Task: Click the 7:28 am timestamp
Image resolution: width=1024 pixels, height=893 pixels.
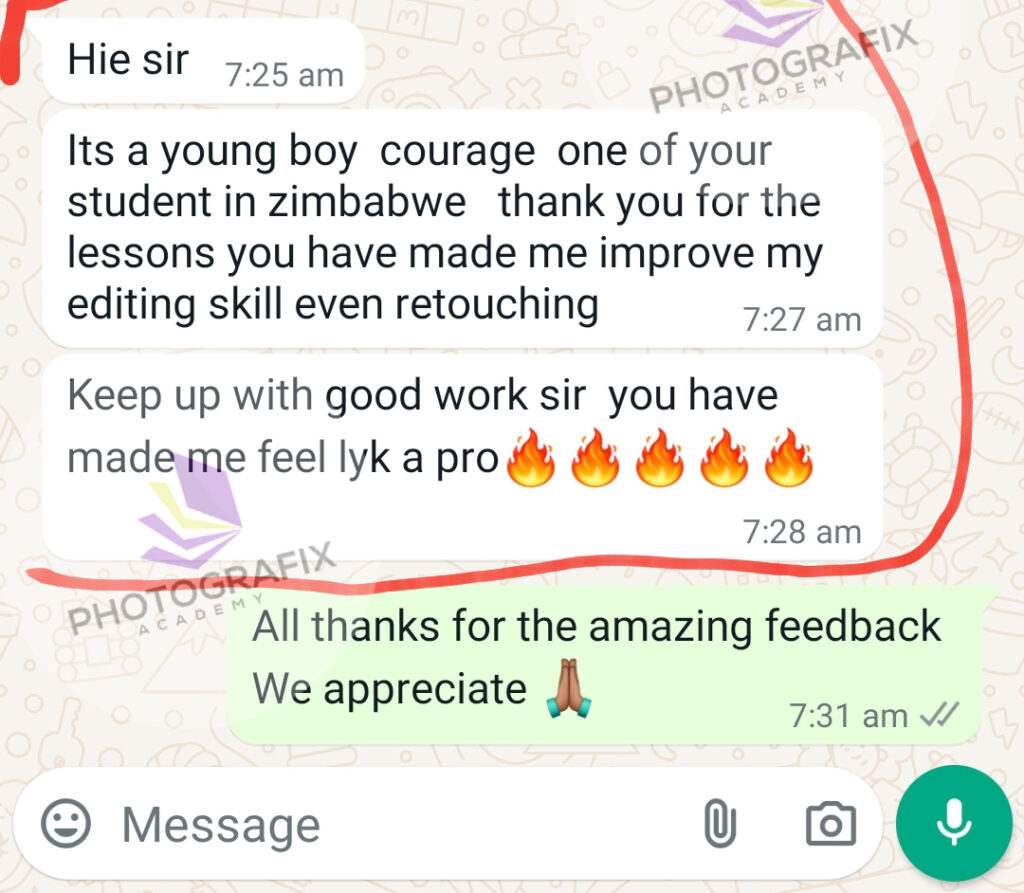Action: pos(802,532)
